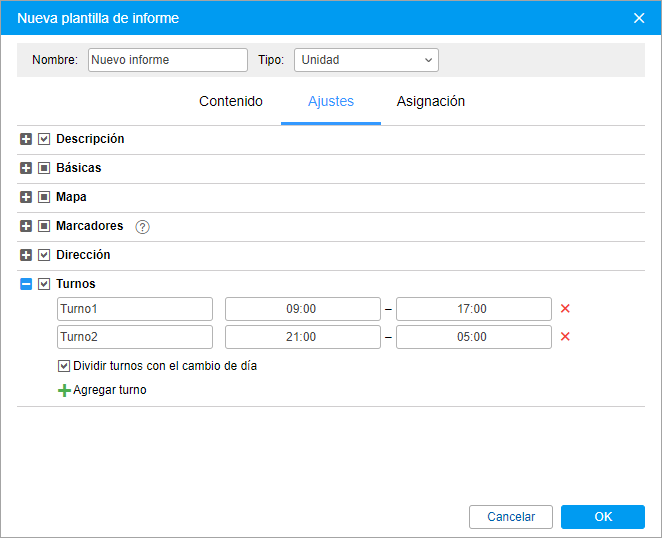Confirm with the OK button
662x538 pixels.
[603, 517]
